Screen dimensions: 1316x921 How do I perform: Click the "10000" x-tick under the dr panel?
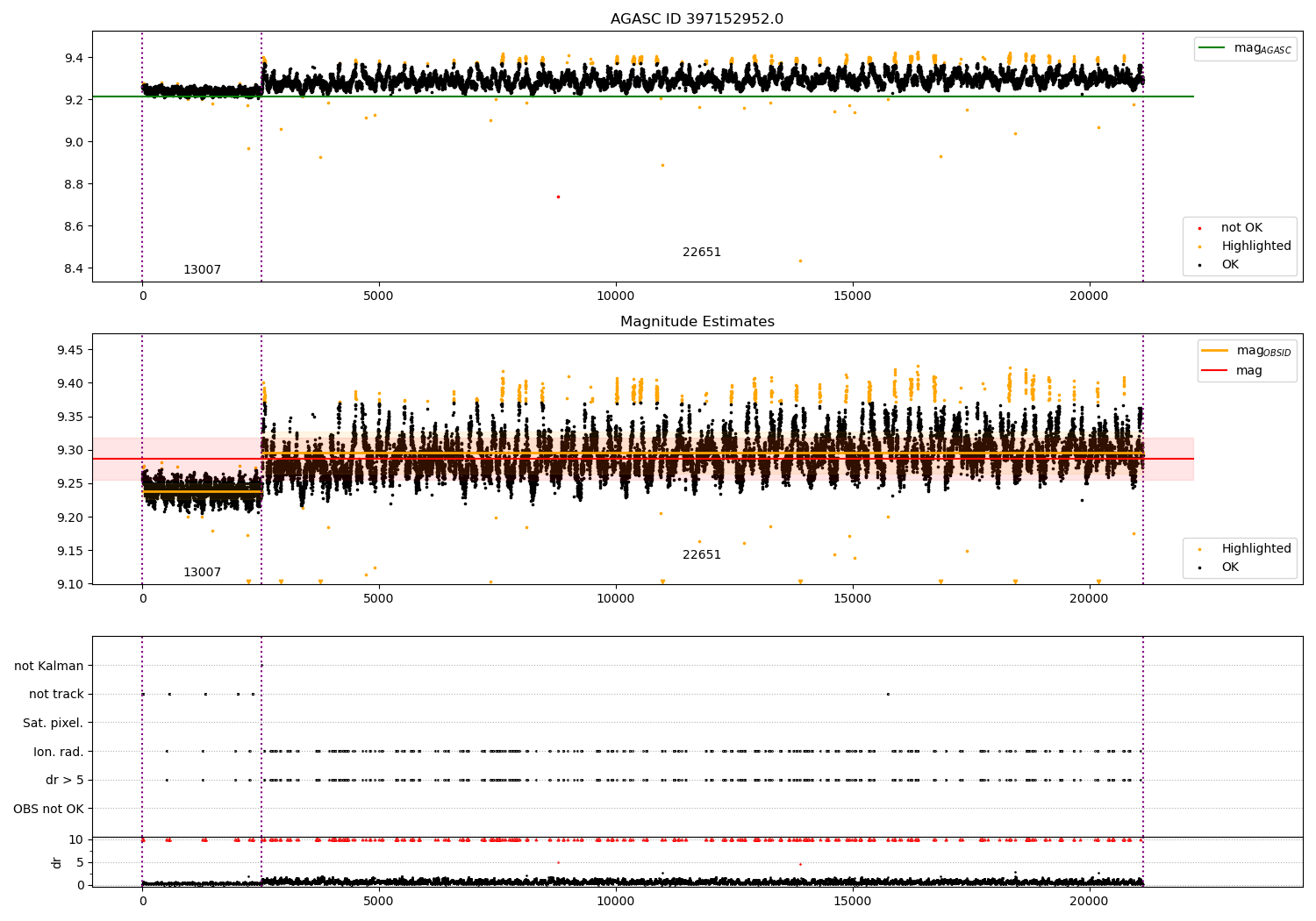coord(616,901)
